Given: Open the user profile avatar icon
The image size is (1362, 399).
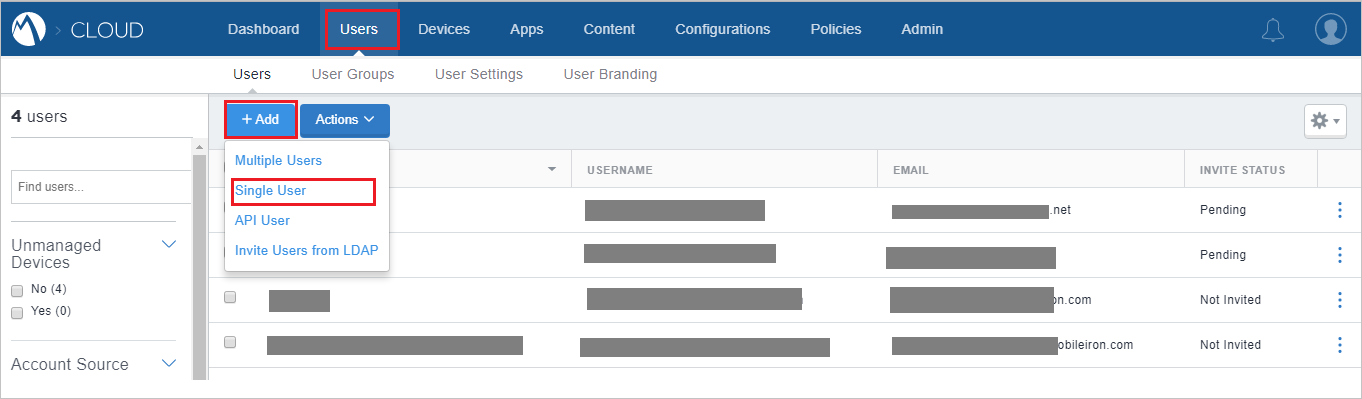Looking at the screenshot, I should tap(1330, 30).
